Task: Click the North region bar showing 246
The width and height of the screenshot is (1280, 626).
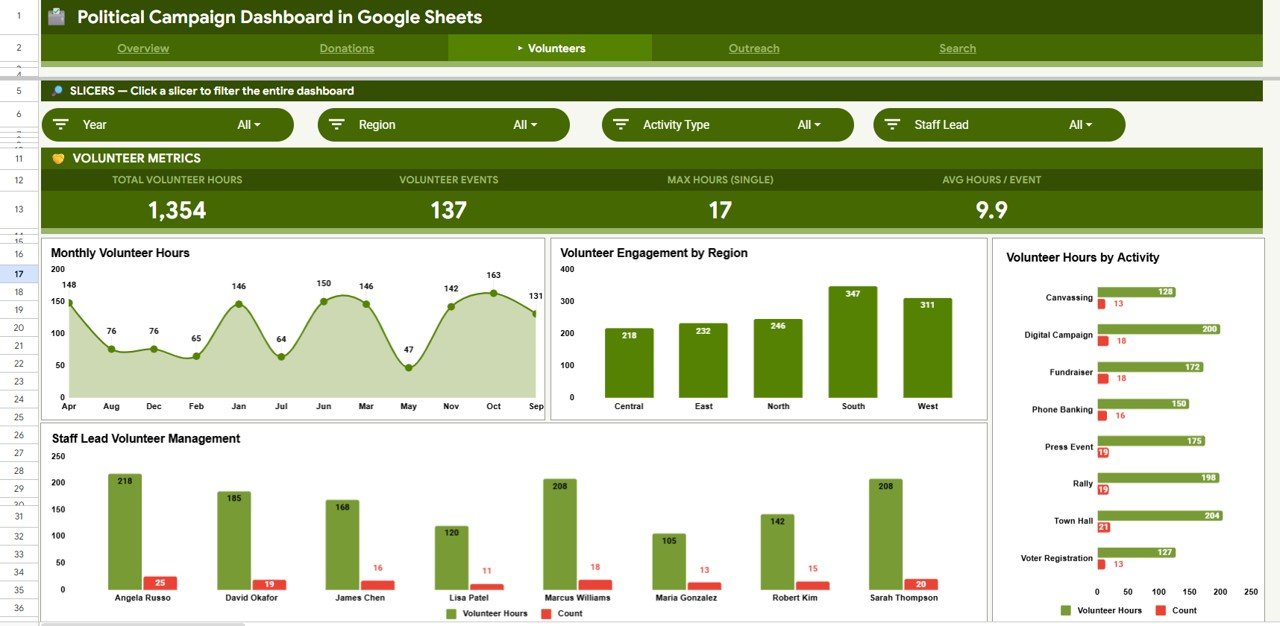Action: point(778,359)
